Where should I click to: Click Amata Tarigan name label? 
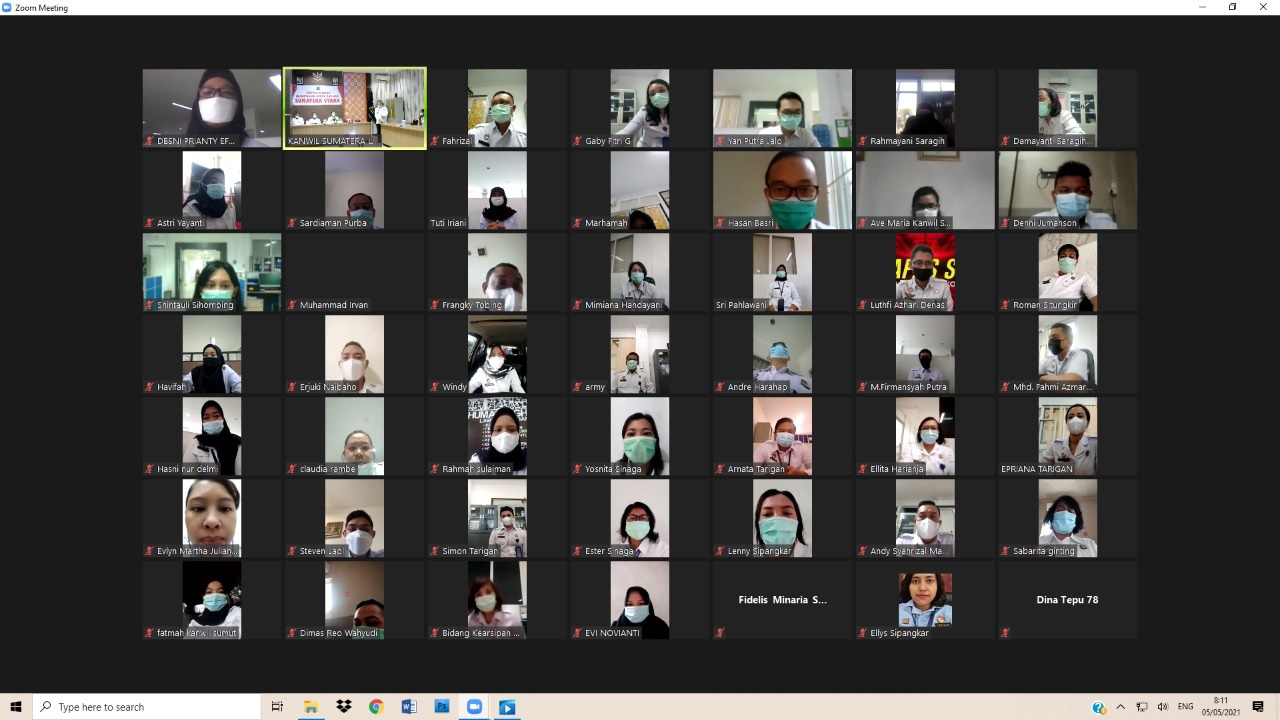(x=756, y=469)
